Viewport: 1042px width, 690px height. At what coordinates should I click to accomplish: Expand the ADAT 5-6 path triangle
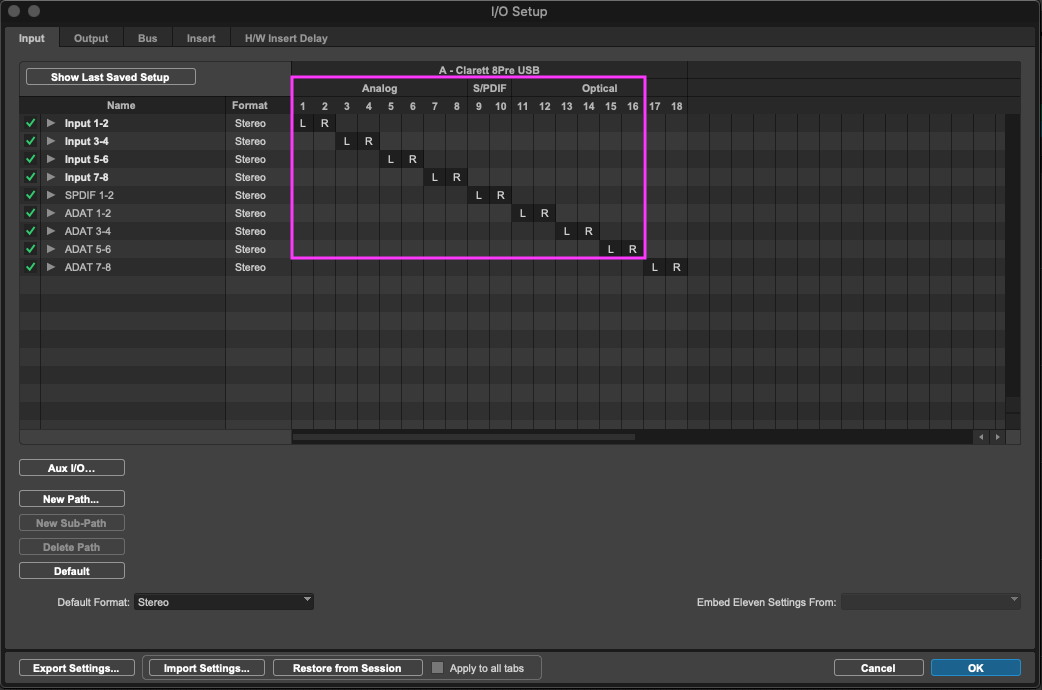(51, 249)
